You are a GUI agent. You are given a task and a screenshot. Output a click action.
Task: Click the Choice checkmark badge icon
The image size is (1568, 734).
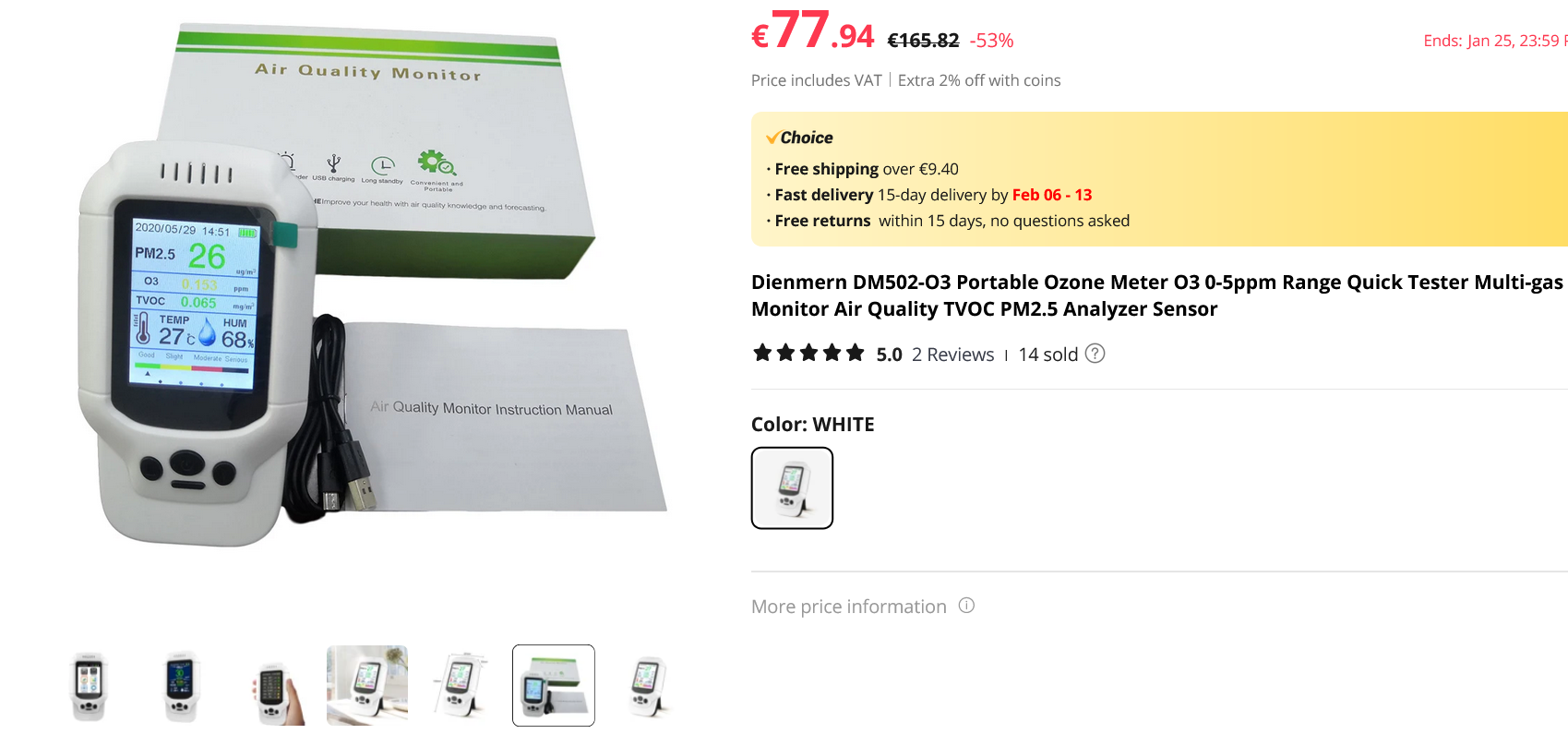pyautogui.click(x=772, y=138)
